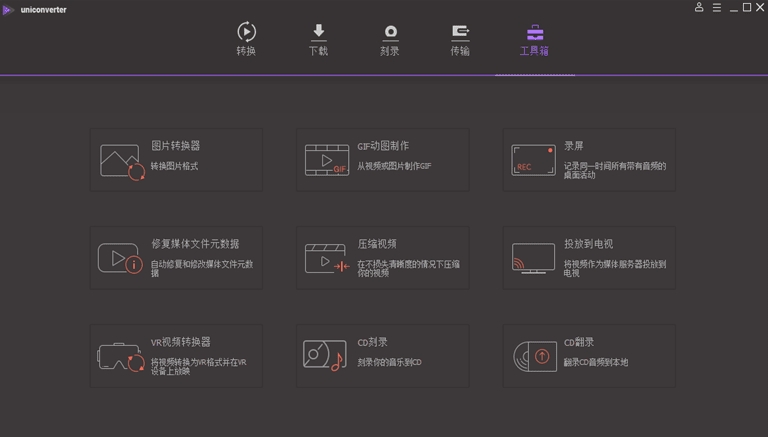Image resolution: width=768 pixels, height=437 pixels.
Task: Maximize the uniconverter window
Action: tap(747, 7)
